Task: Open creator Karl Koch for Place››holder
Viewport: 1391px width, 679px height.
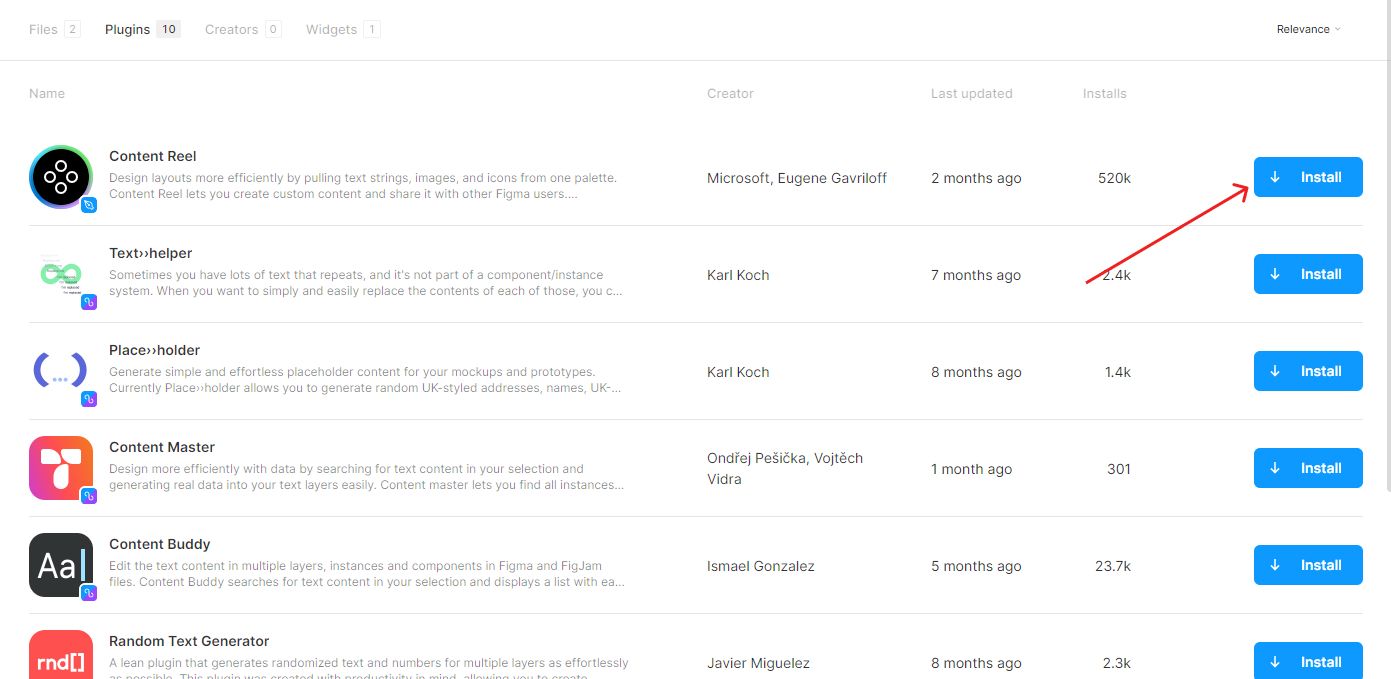Action: (x=738, y=372)
